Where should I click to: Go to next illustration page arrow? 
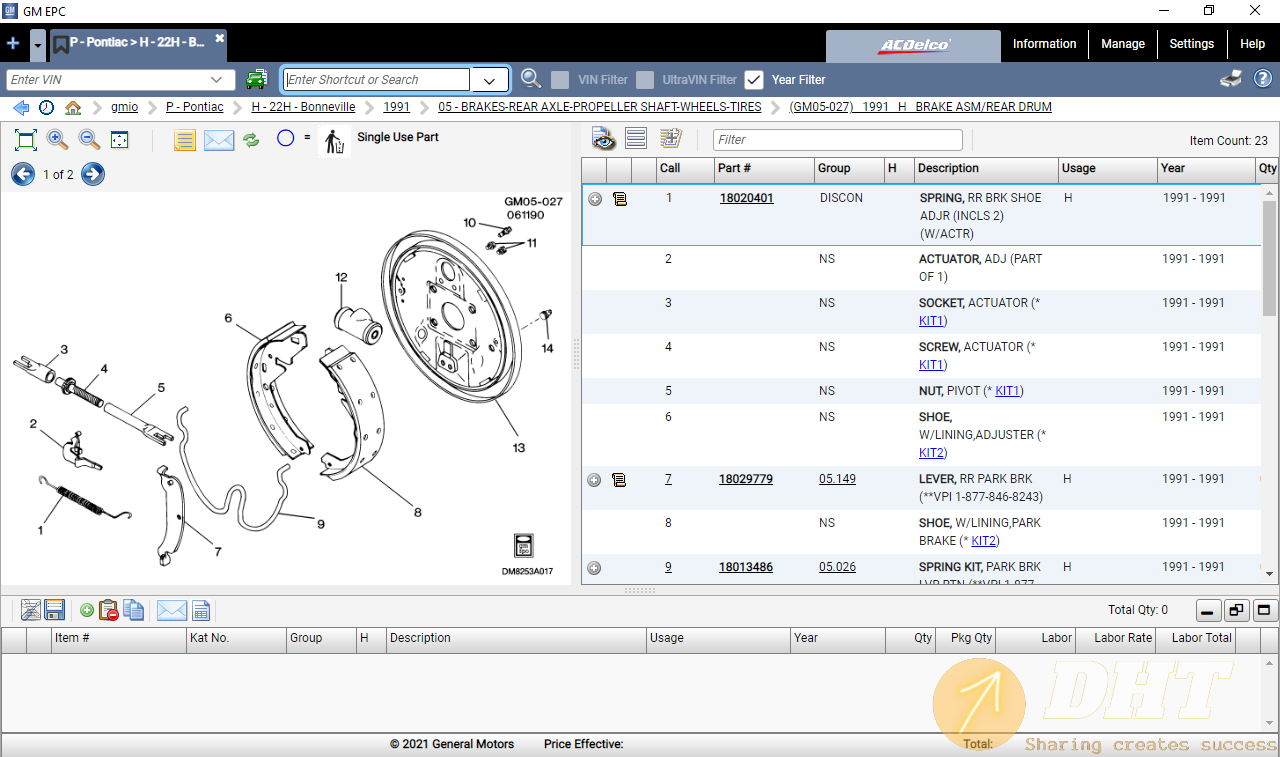pos(93,175)
